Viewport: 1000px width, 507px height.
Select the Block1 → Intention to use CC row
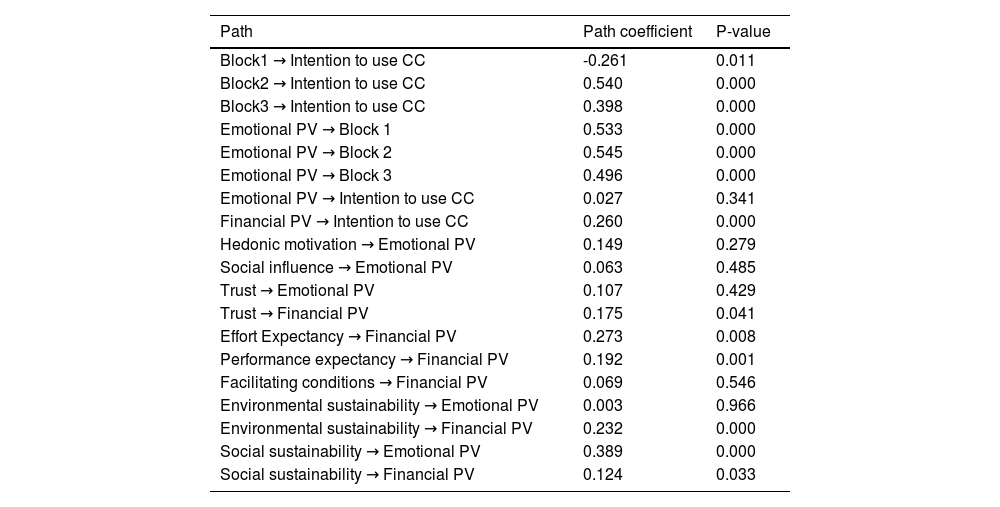tap(322, 60)
